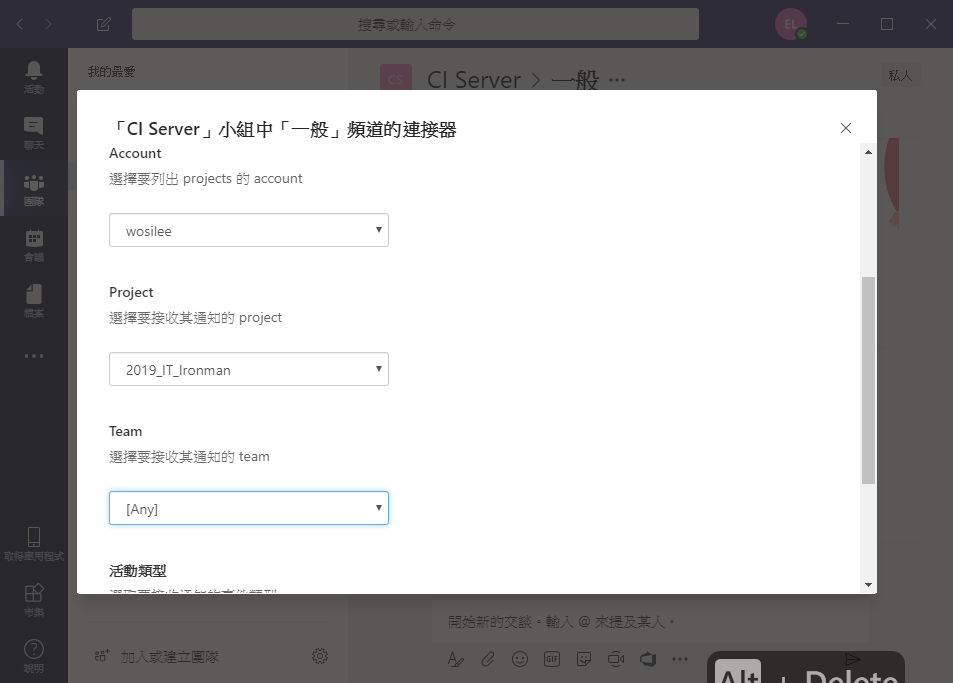
Task: Open the Account dropdown showing wosilee
Action: [x=249, y=230]
